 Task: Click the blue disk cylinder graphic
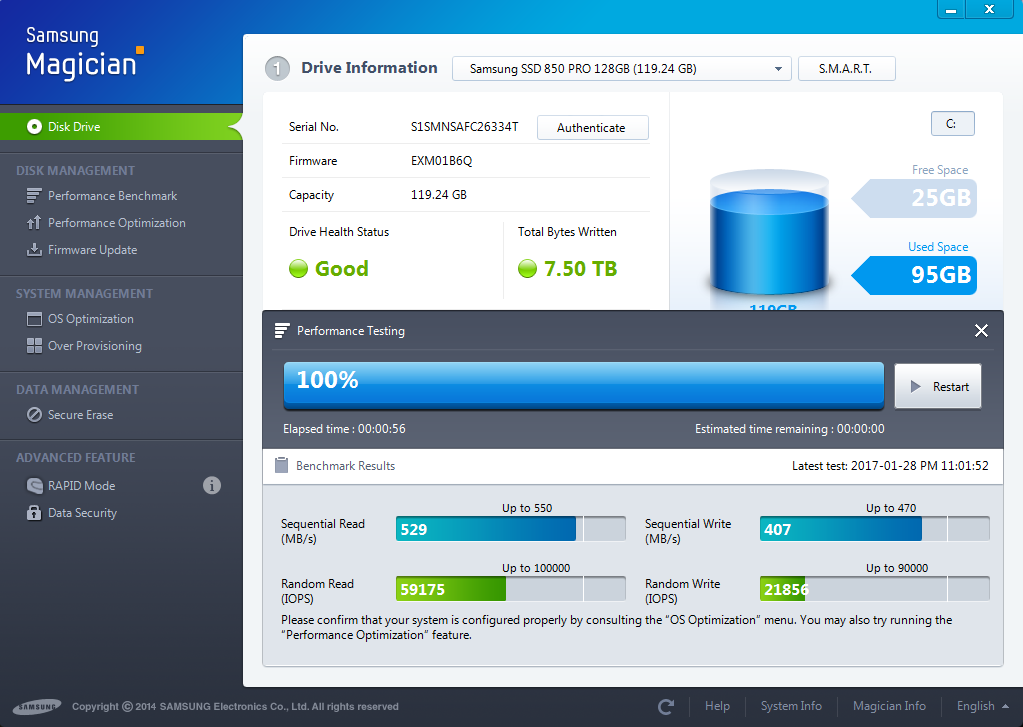pos(769,234)
